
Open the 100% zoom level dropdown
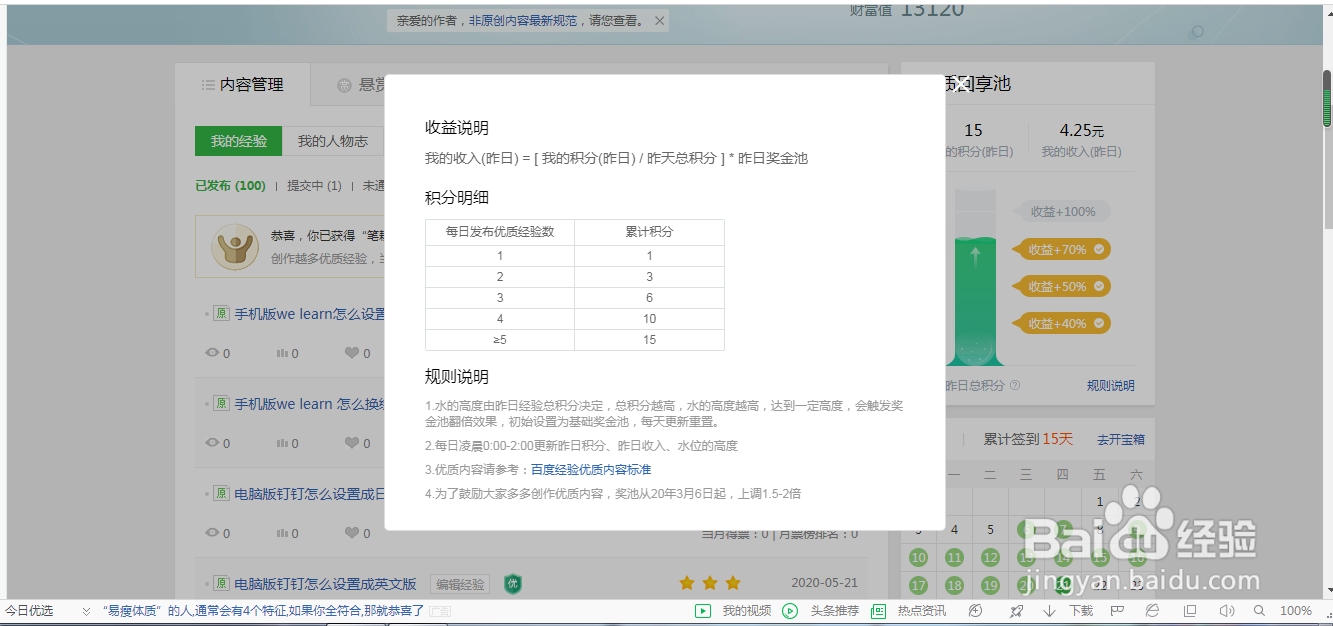click(x=1294, y=610)
